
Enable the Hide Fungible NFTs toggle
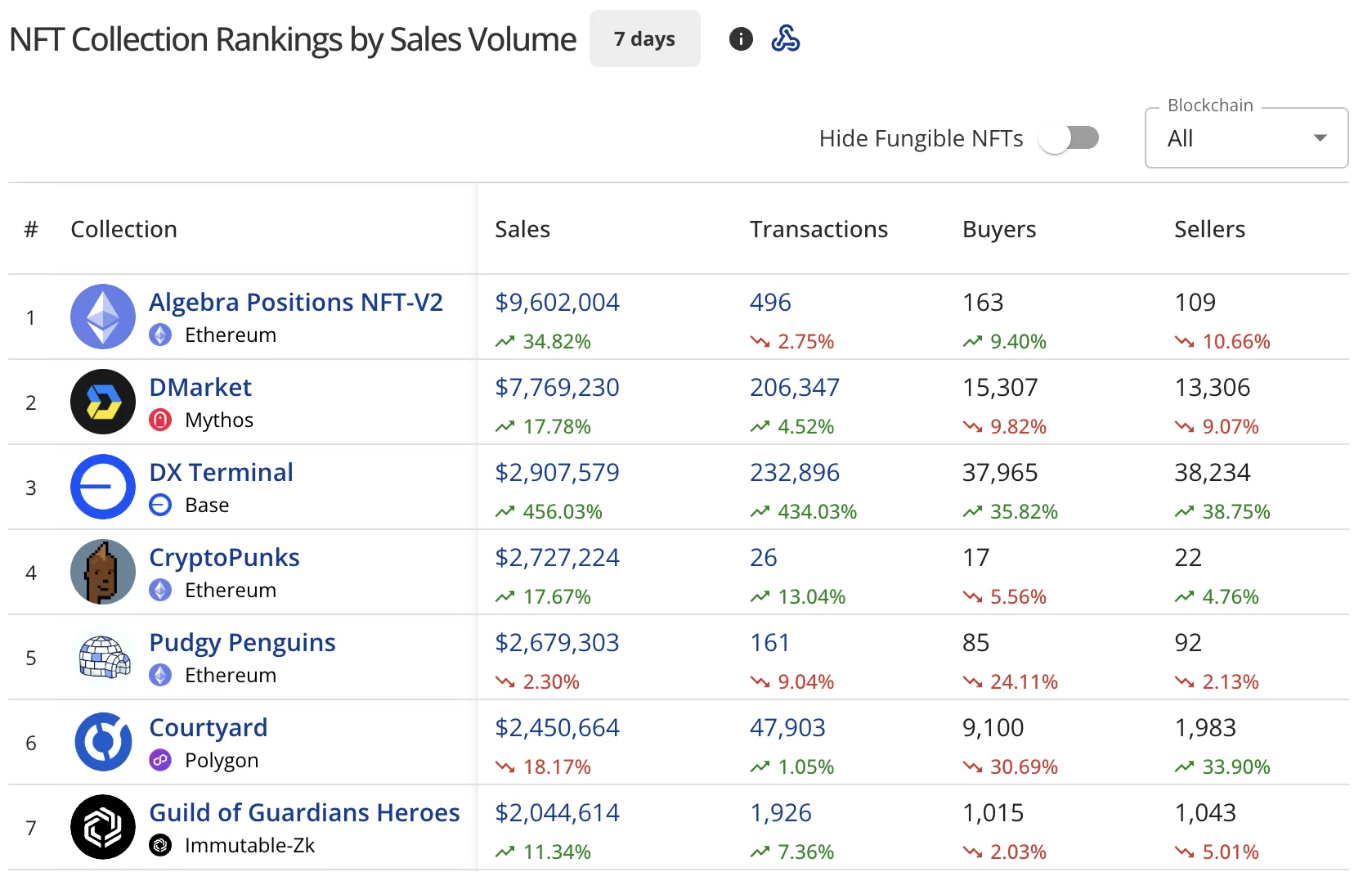1069,137
